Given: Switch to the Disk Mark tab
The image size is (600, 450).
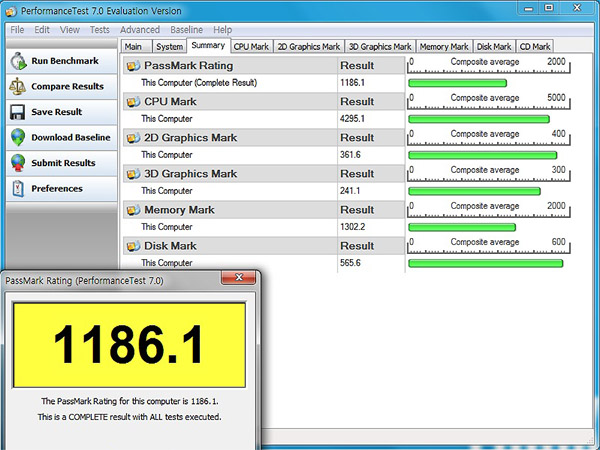Looking at the screenshot, I should (494, 46).
